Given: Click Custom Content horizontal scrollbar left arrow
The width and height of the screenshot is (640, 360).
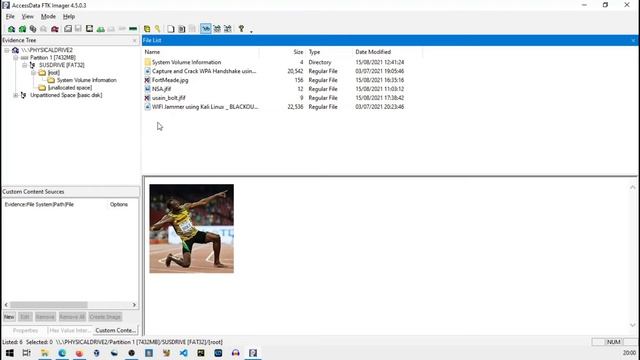Looking at the screenshot, I should pos(6,305).
